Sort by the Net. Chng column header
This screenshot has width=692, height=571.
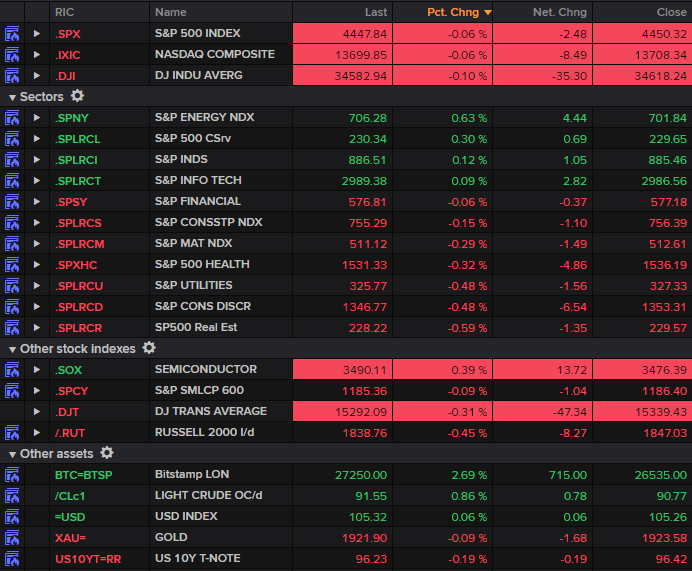pos(543,12)
